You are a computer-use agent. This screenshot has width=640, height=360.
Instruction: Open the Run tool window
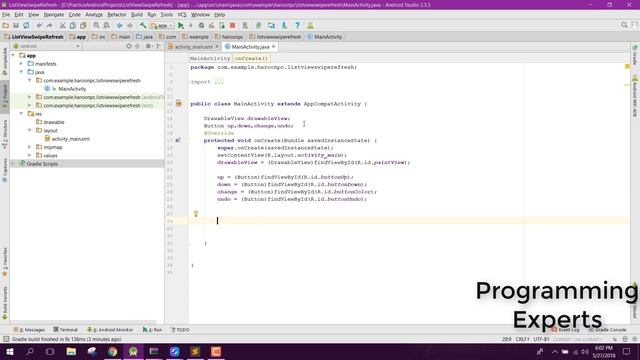152,330
